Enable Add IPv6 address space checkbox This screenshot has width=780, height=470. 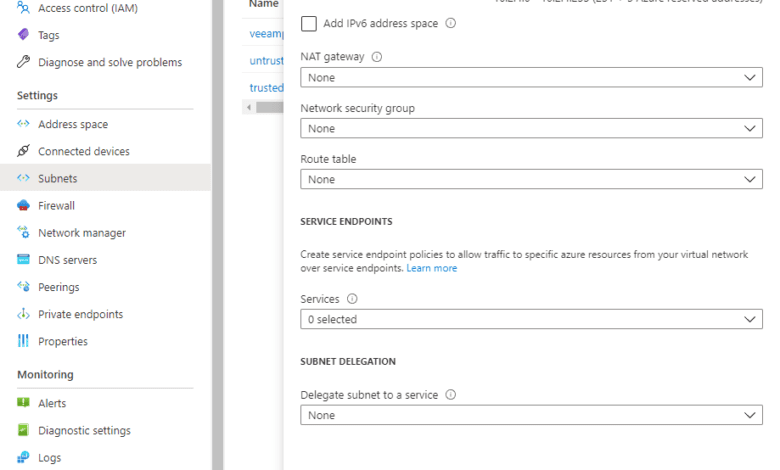click(309, 23)
